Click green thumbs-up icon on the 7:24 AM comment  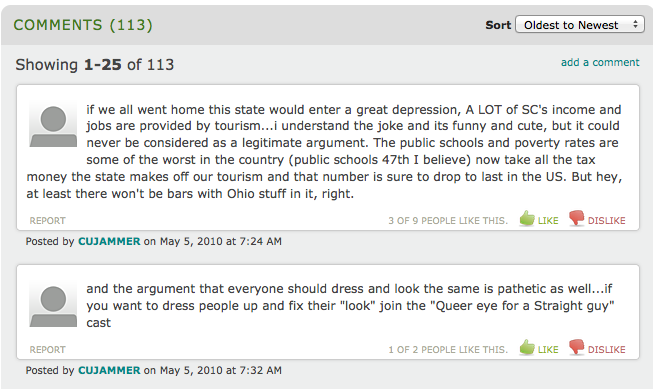(x=527, y=218)
